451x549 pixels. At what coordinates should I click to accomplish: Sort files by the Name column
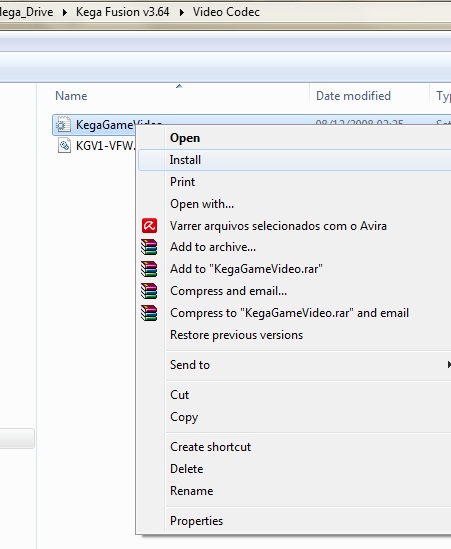(71, 96)
